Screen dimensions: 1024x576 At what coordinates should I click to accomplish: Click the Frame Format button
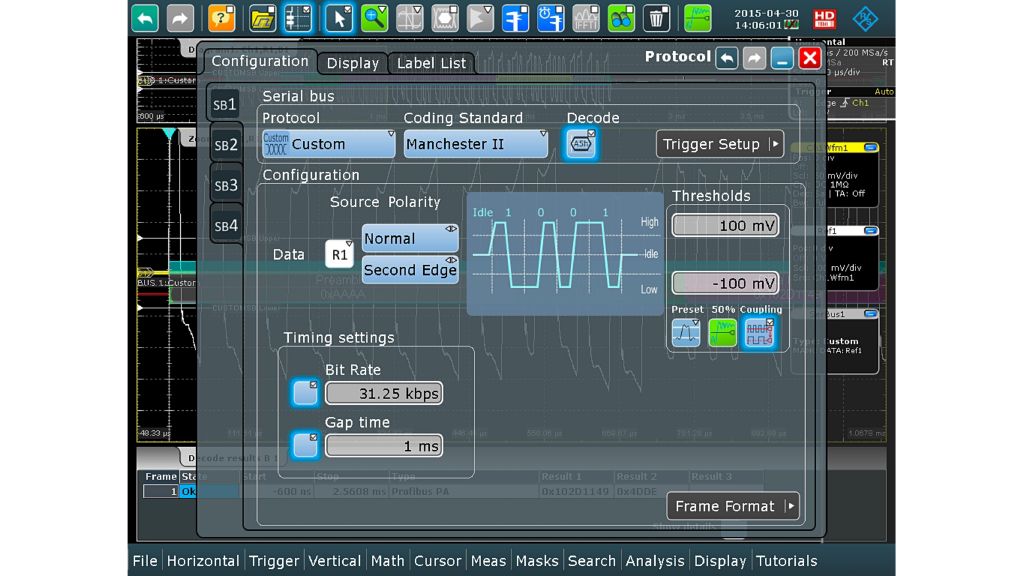[x=732, y=506]
